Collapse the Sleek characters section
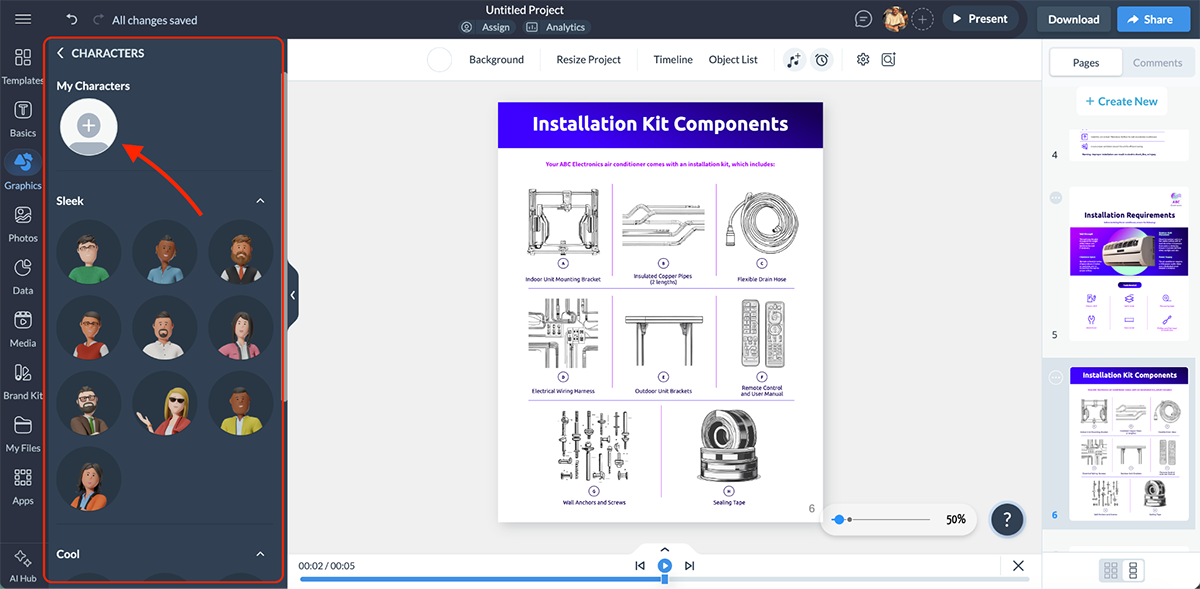This screenshot has height=589, width=1200. (x=260, y=200)
